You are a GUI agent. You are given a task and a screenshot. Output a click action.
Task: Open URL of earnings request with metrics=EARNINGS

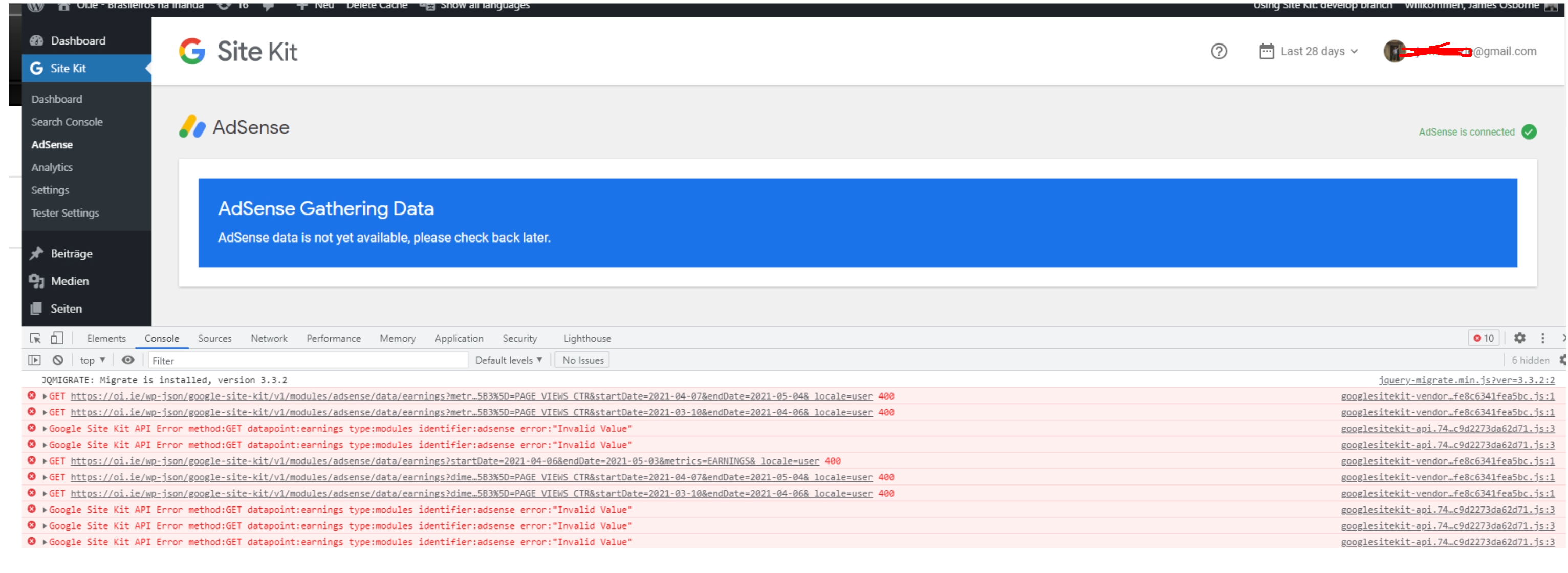pos(445,461)
